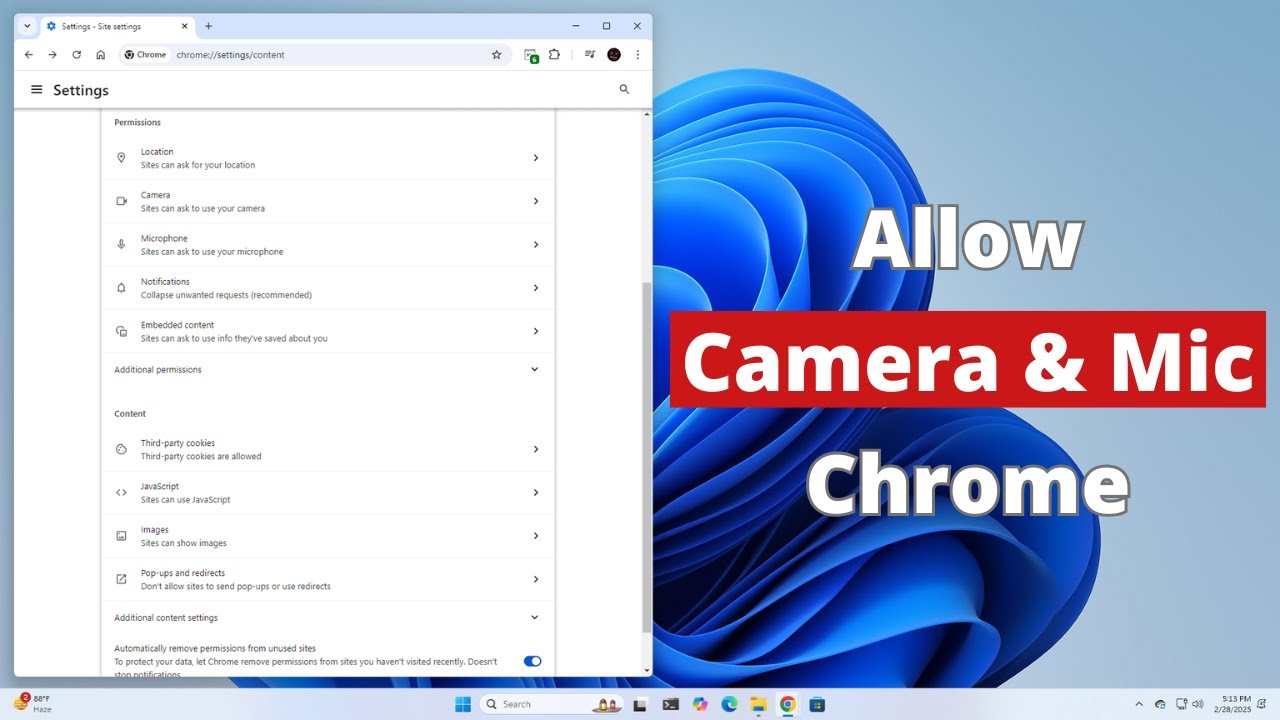Open the profile avatar menu
This screenshot has height=720, width=1280.
[614, 55]
